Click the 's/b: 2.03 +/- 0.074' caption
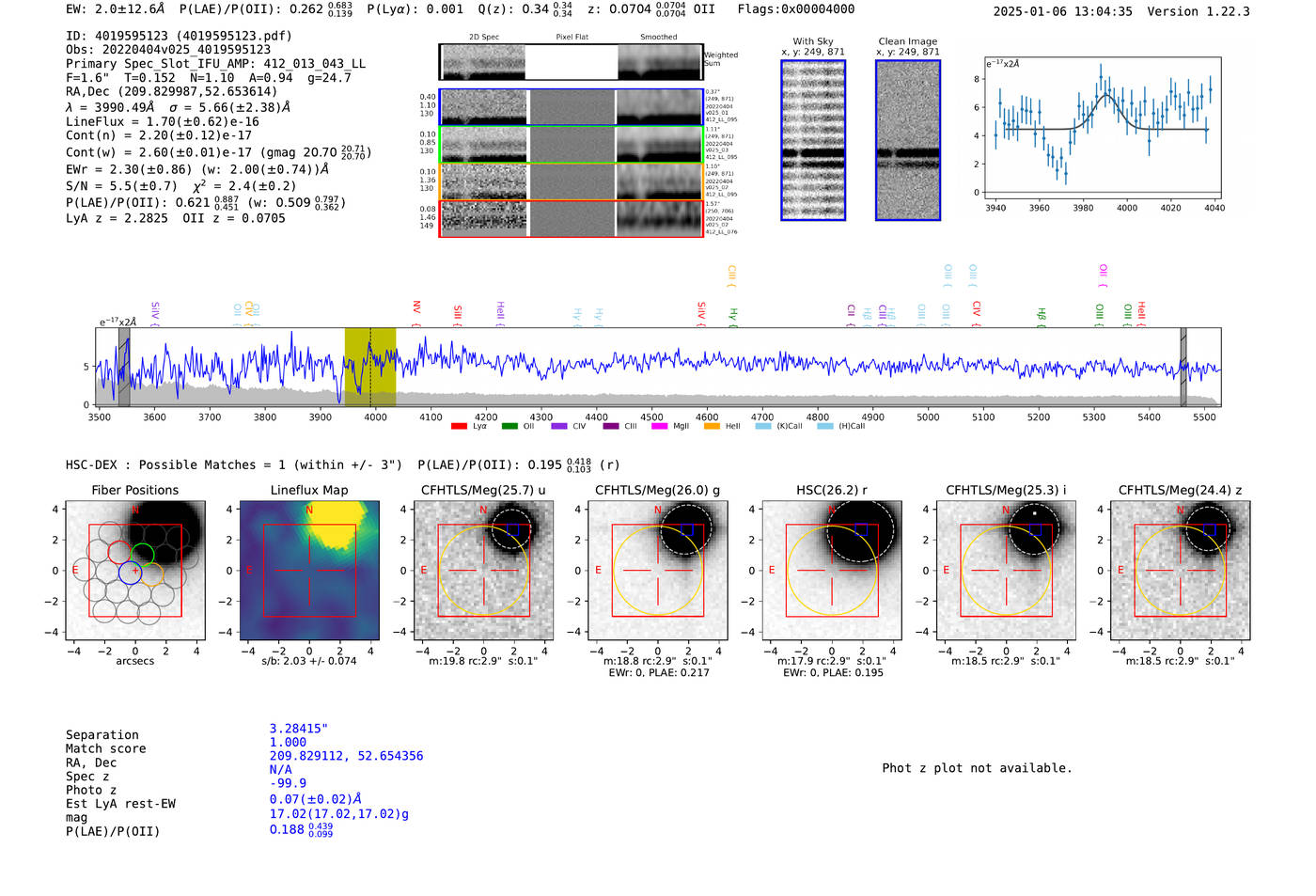 click(x=309, y=661)
